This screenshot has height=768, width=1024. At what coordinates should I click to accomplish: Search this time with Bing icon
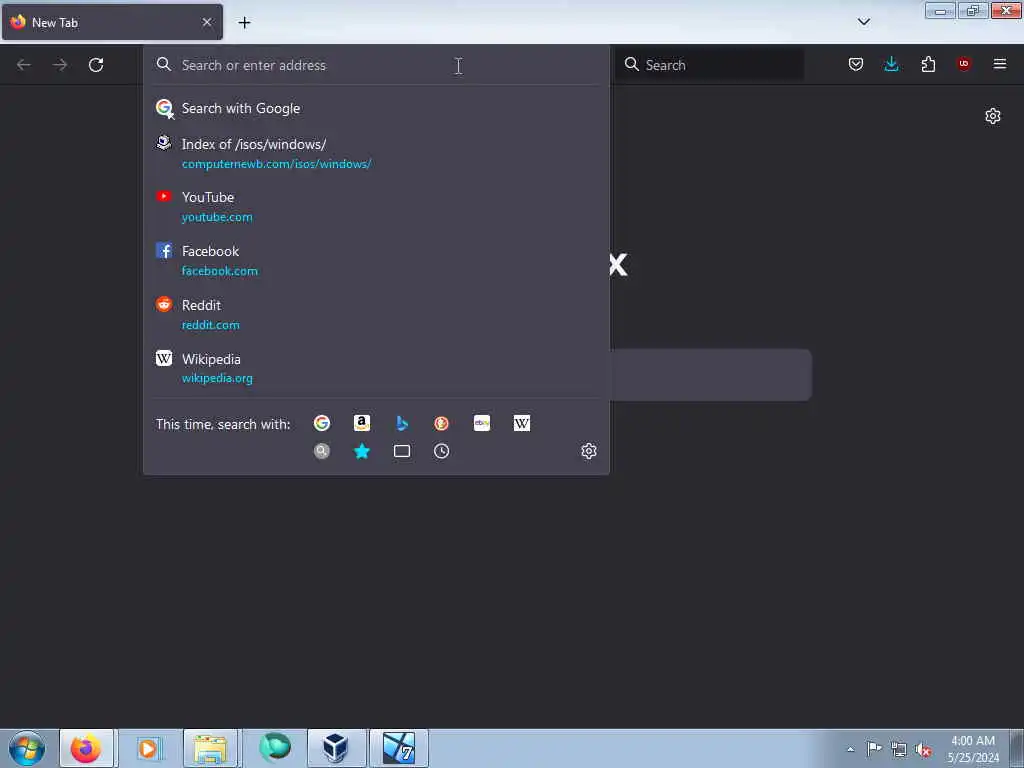(x=402, y=423)
